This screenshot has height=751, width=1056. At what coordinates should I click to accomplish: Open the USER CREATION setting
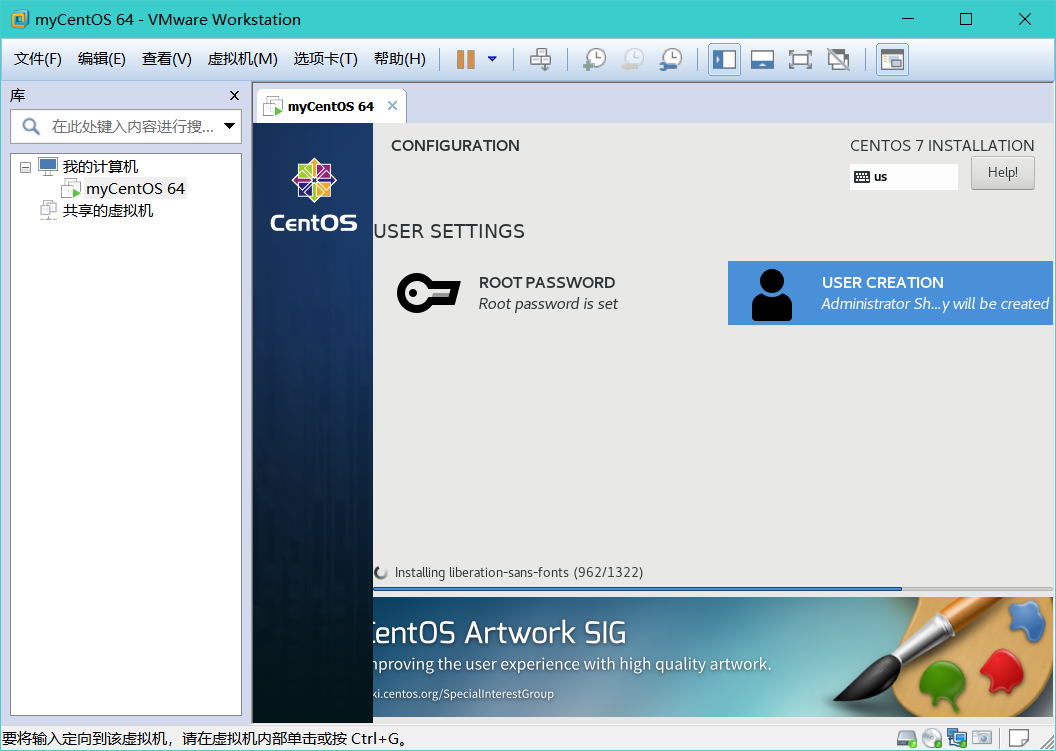pos(890,293)
